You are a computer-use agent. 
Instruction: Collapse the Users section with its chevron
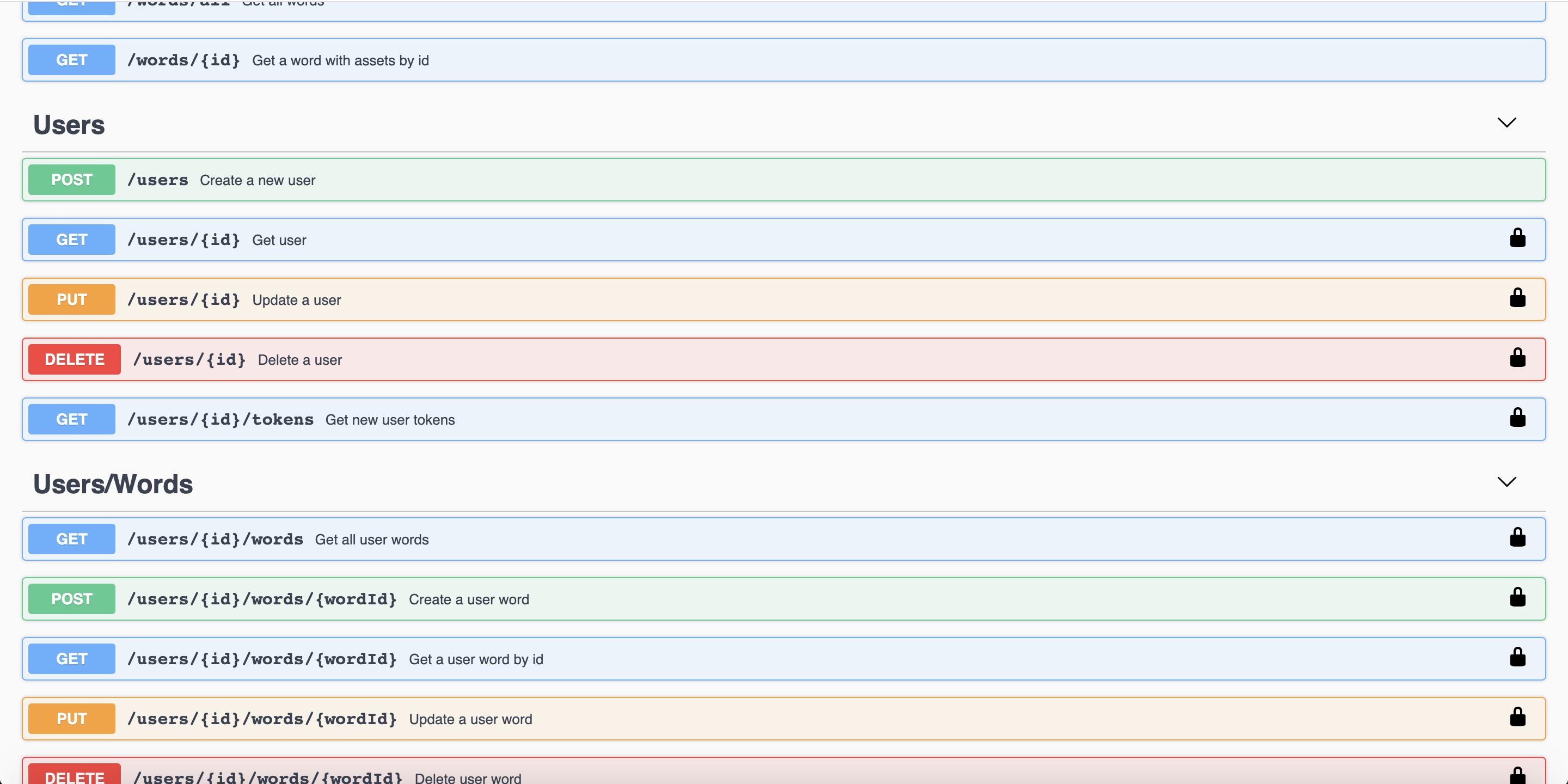coord(1506,123)
